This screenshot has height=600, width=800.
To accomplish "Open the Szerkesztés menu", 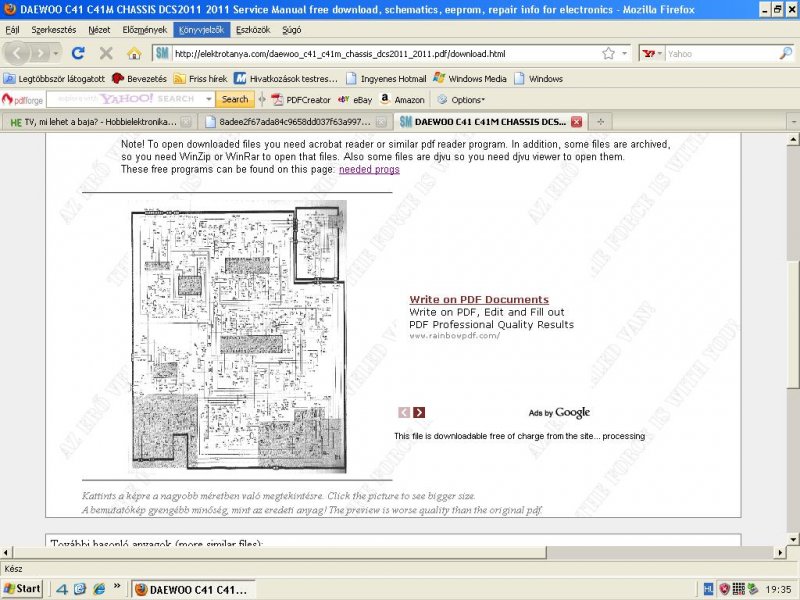I will click(x=54, y=30).
